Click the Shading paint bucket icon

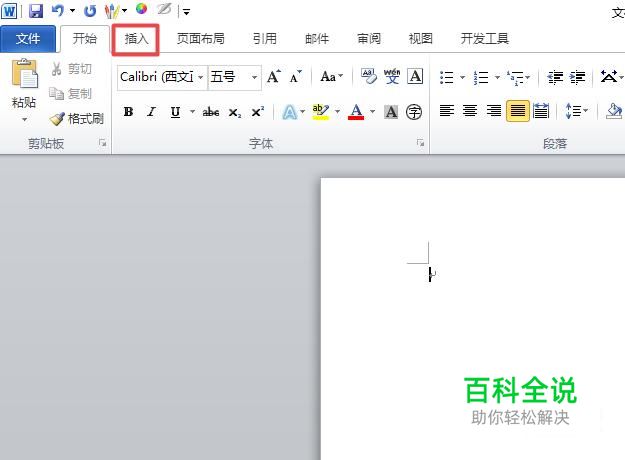614,111
